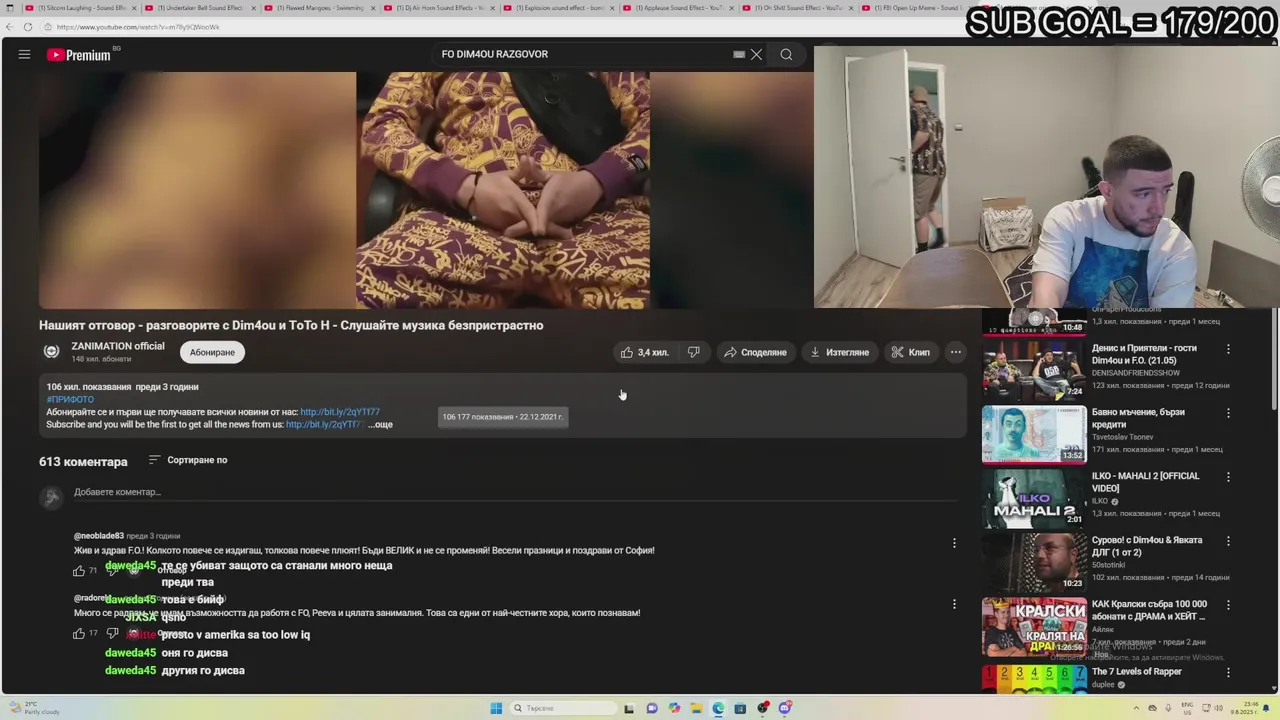Click Добавете коментар input field

tap(515, 492)
